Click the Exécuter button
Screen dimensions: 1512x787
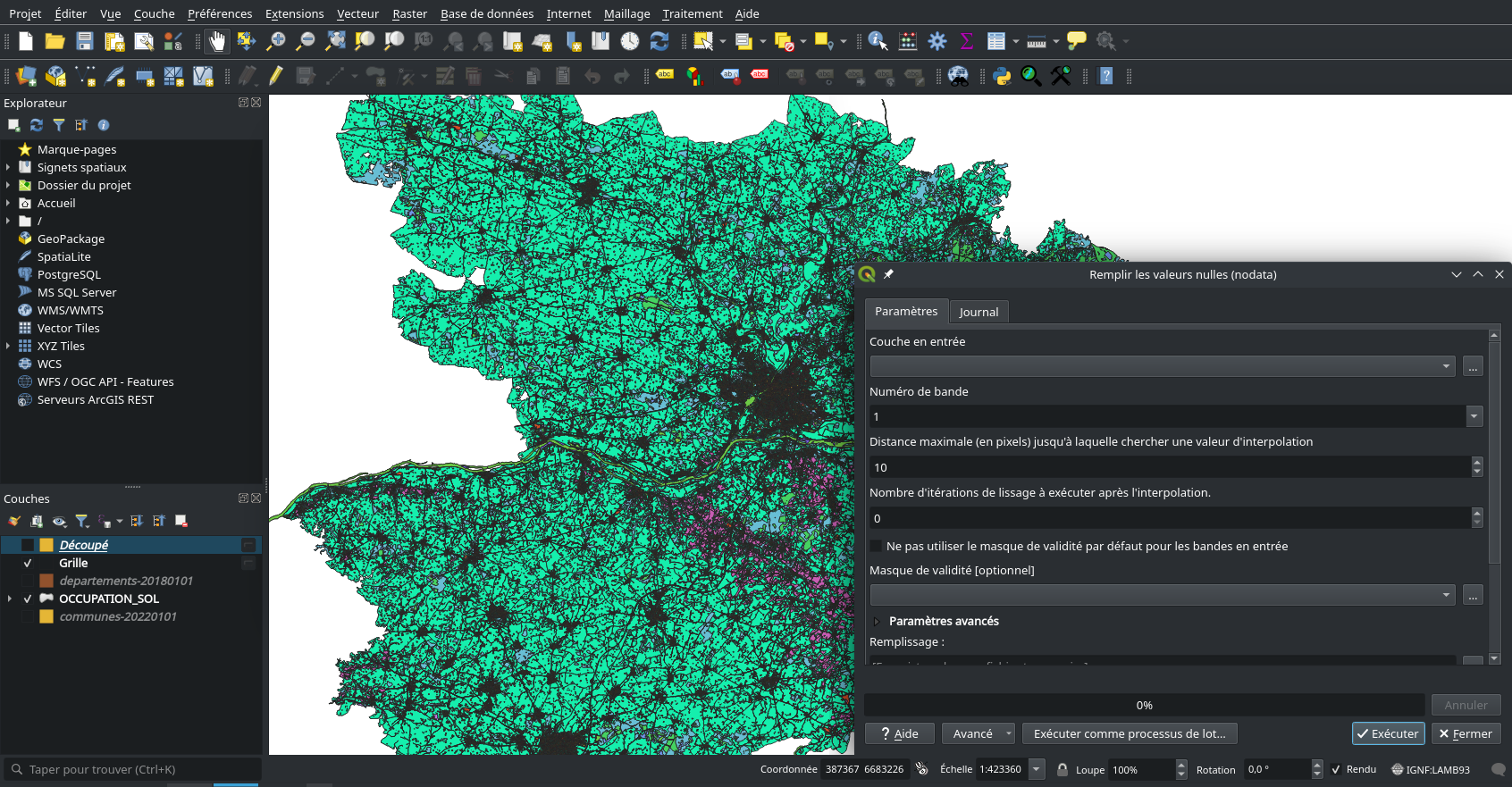[x=1388, y=733]
